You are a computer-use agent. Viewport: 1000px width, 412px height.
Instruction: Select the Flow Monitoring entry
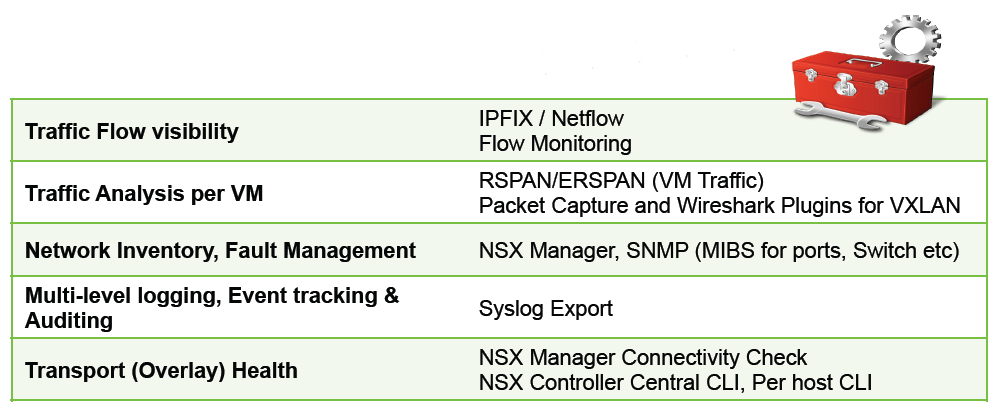click(555, 144)
